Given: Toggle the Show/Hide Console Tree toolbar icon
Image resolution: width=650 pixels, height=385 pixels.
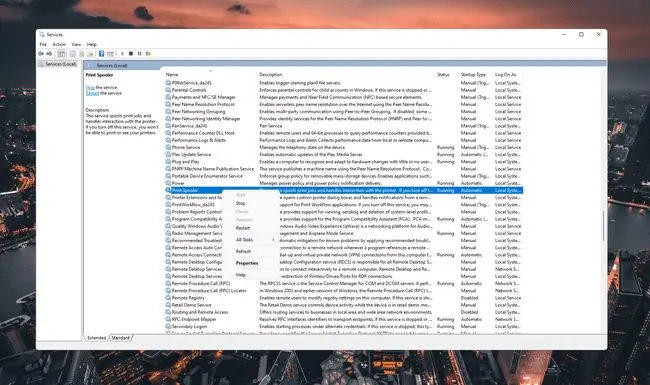Looking at the screenshot, I should (x=61, y=53).
